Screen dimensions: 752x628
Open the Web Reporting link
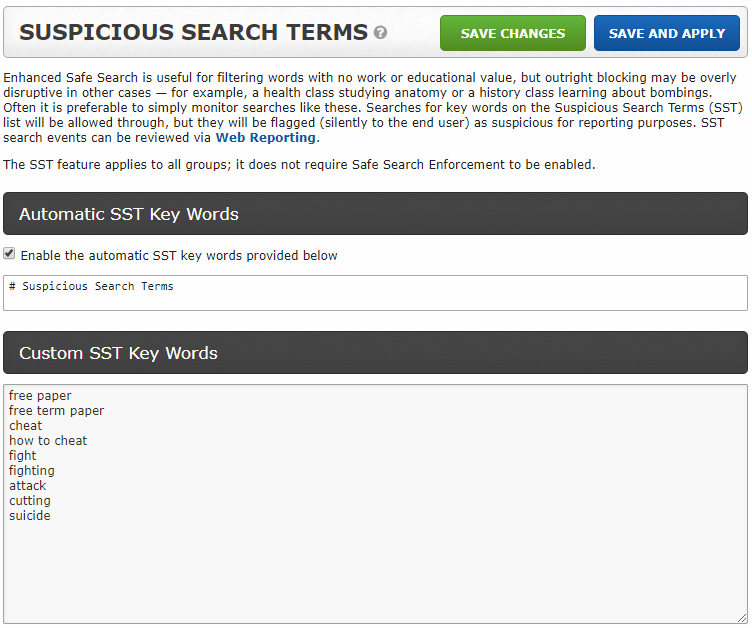(266, 138)
